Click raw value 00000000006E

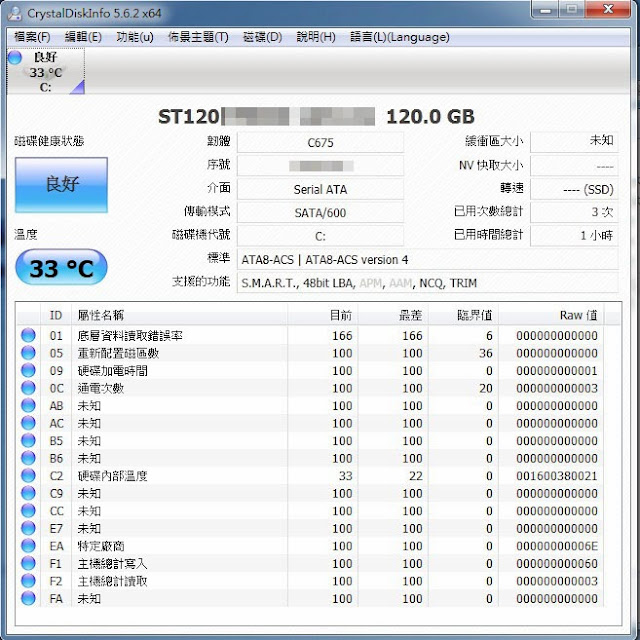(557, 546)
